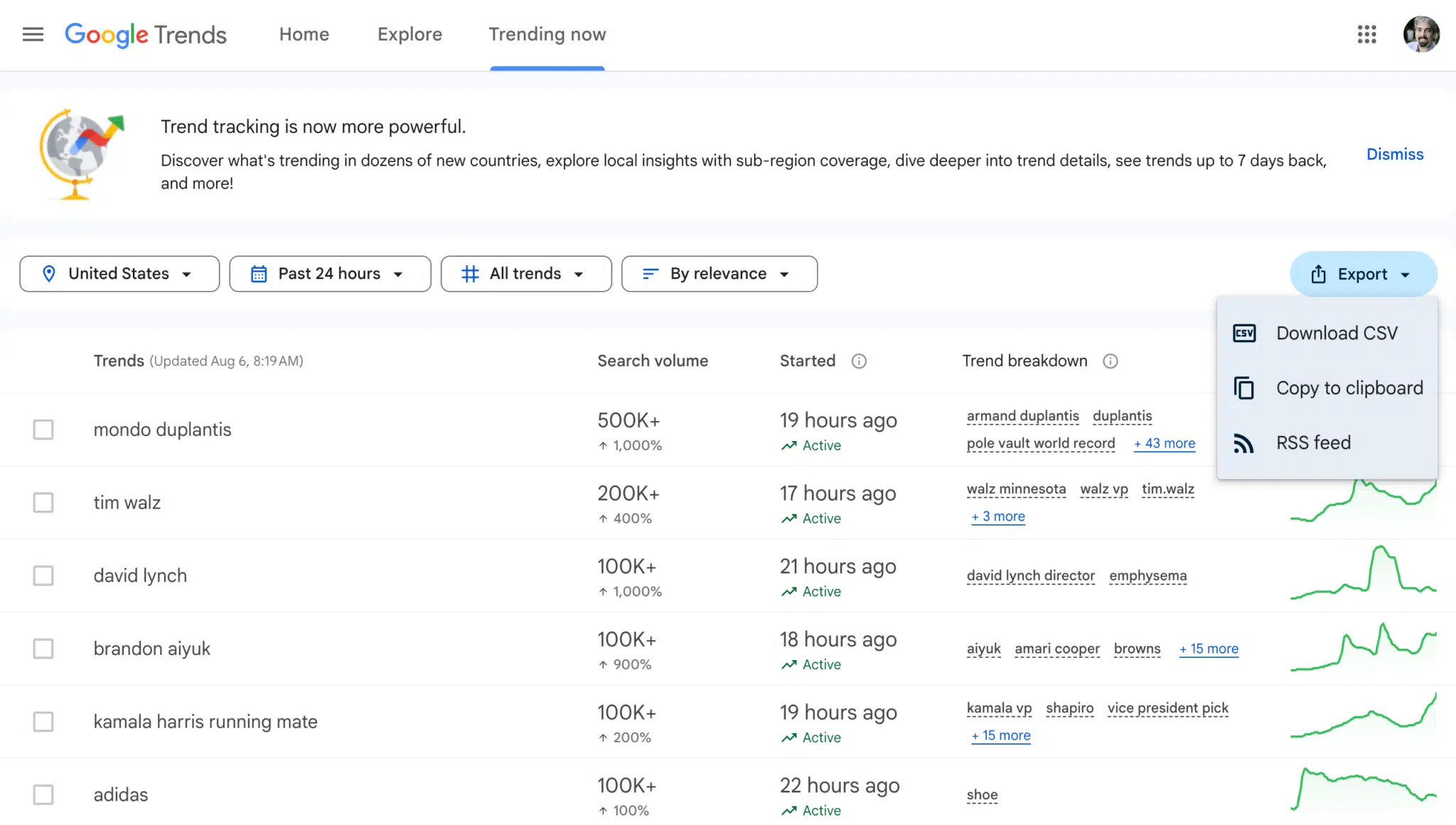Select the Trending now tab
This screenshot has width=1456, height=825.
click(x=547, y=34)
